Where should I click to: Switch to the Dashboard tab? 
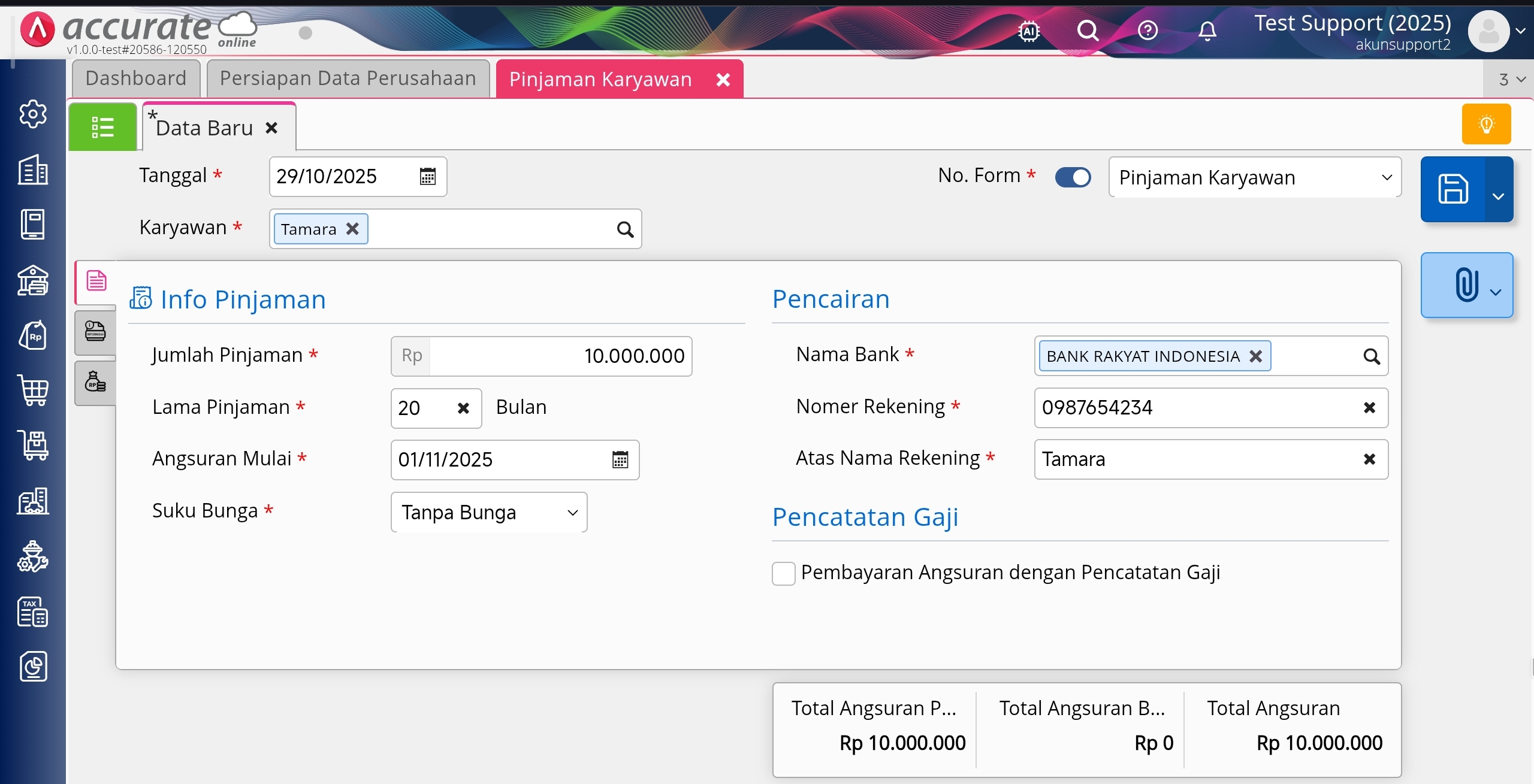136,78
